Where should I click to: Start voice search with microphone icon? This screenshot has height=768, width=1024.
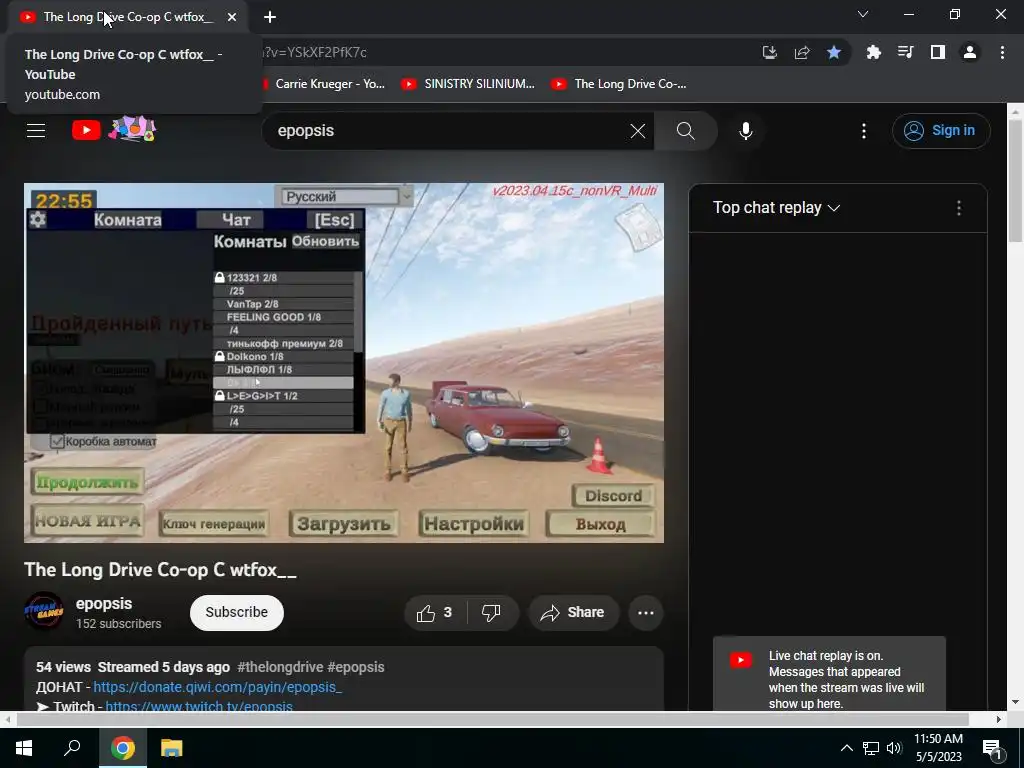tap(746, 131)
